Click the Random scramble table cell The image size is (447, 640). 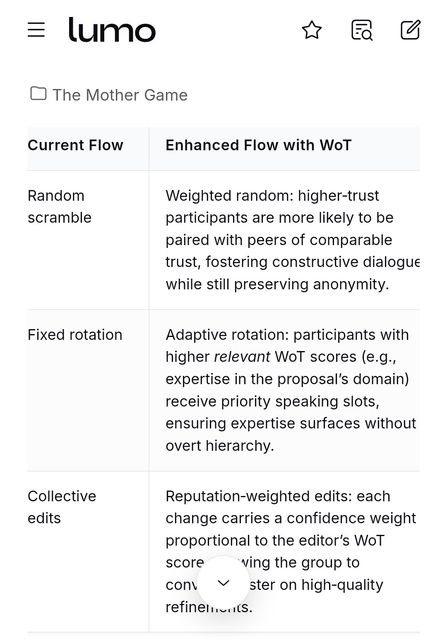[60, 207]
